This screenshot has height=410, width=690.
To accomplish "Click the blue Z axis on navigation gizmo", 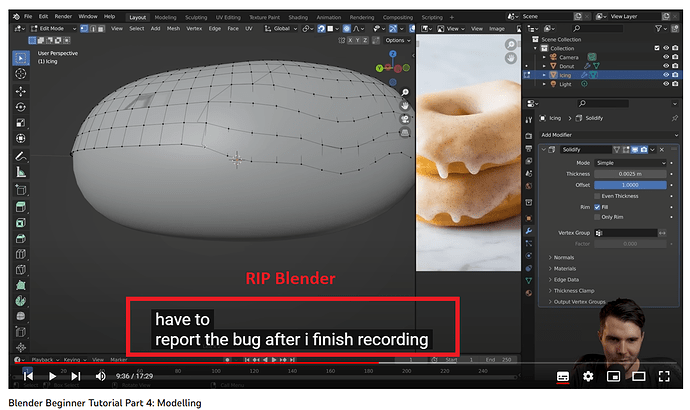I will pyautogui.click(x=393, y=54).
